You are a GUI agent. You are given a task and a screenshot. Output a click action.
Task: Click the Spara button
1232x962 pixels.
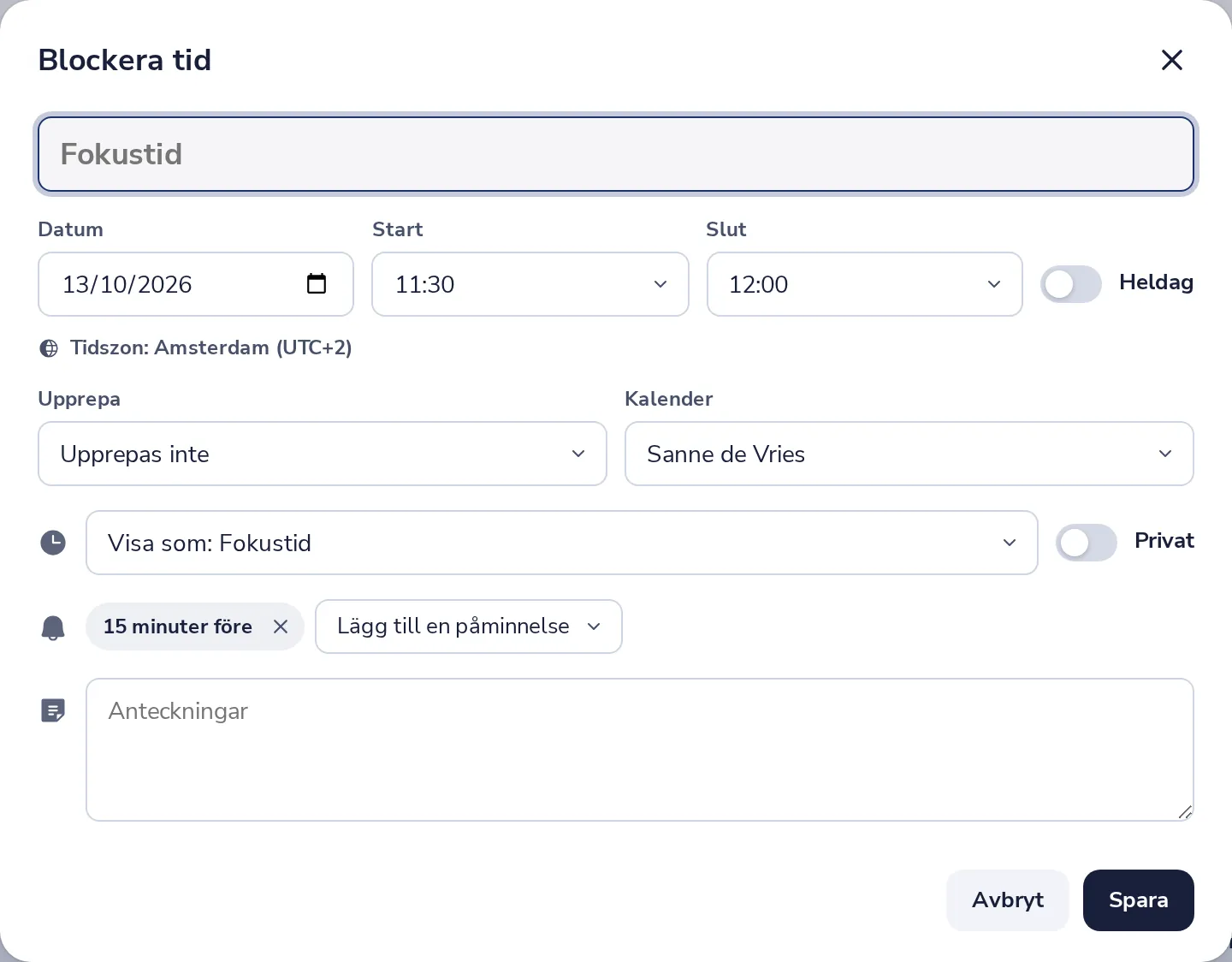pos(1139,900)
